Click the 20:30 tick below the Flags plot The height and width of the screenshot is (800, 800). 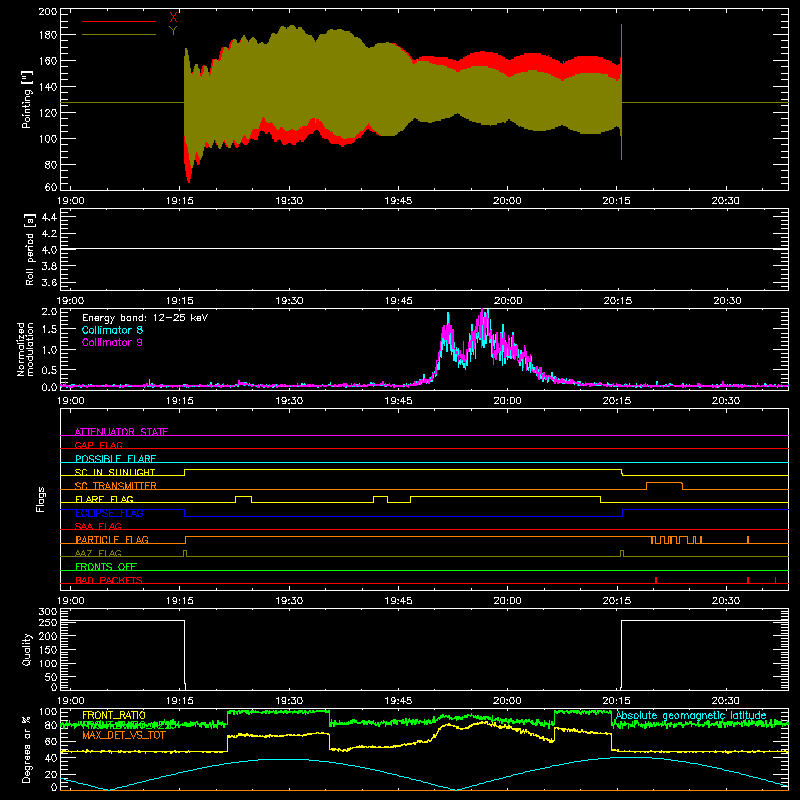726,601
